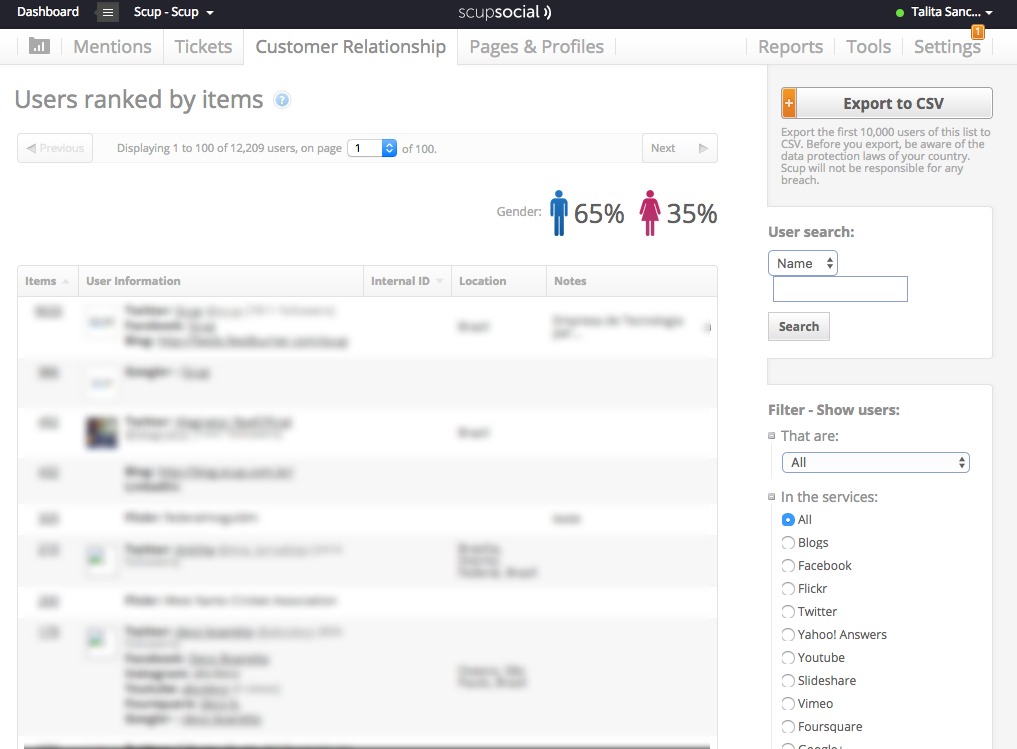Select the Slideshare radio button
This screenshot has height=749, width=1017.
pyautogui.click(x=788, y=681)
